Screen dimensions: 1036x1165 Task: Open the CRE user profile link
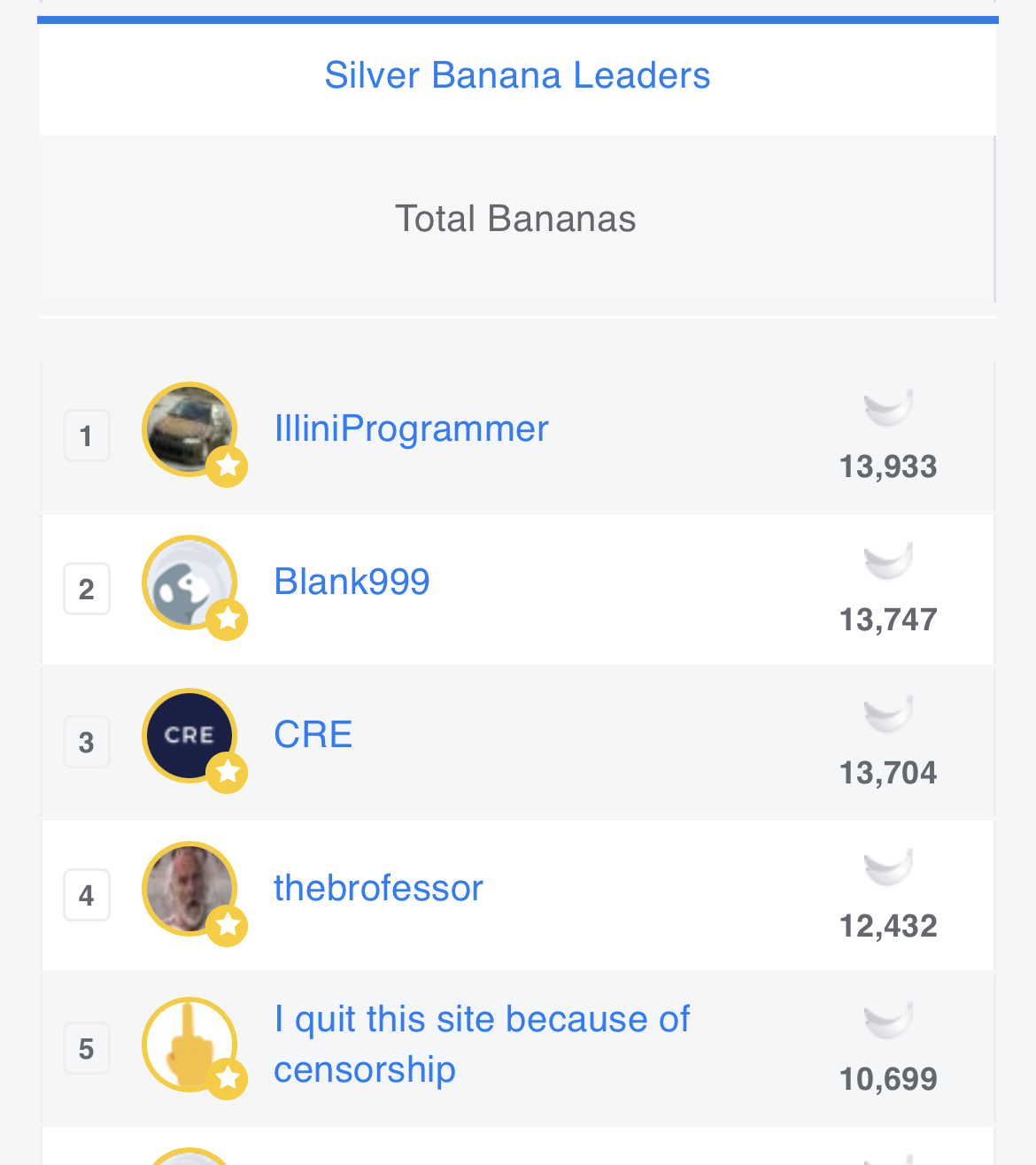pyautogui.click(x=313, y=735)
